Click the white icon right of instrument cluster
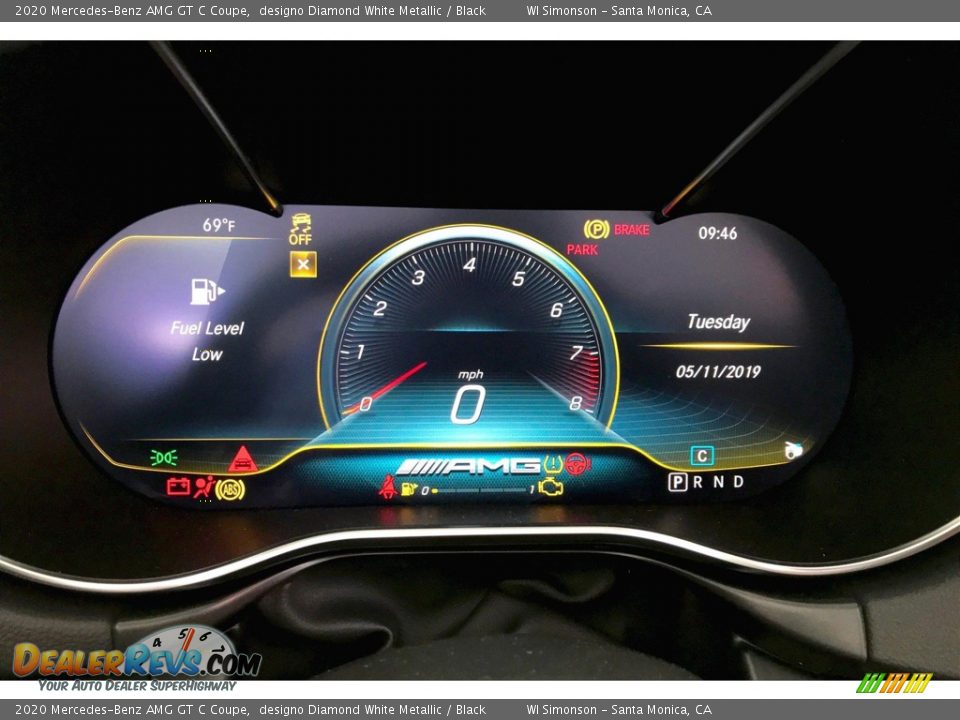This screenshot has height=720, width=960. (x=794, y=450)
